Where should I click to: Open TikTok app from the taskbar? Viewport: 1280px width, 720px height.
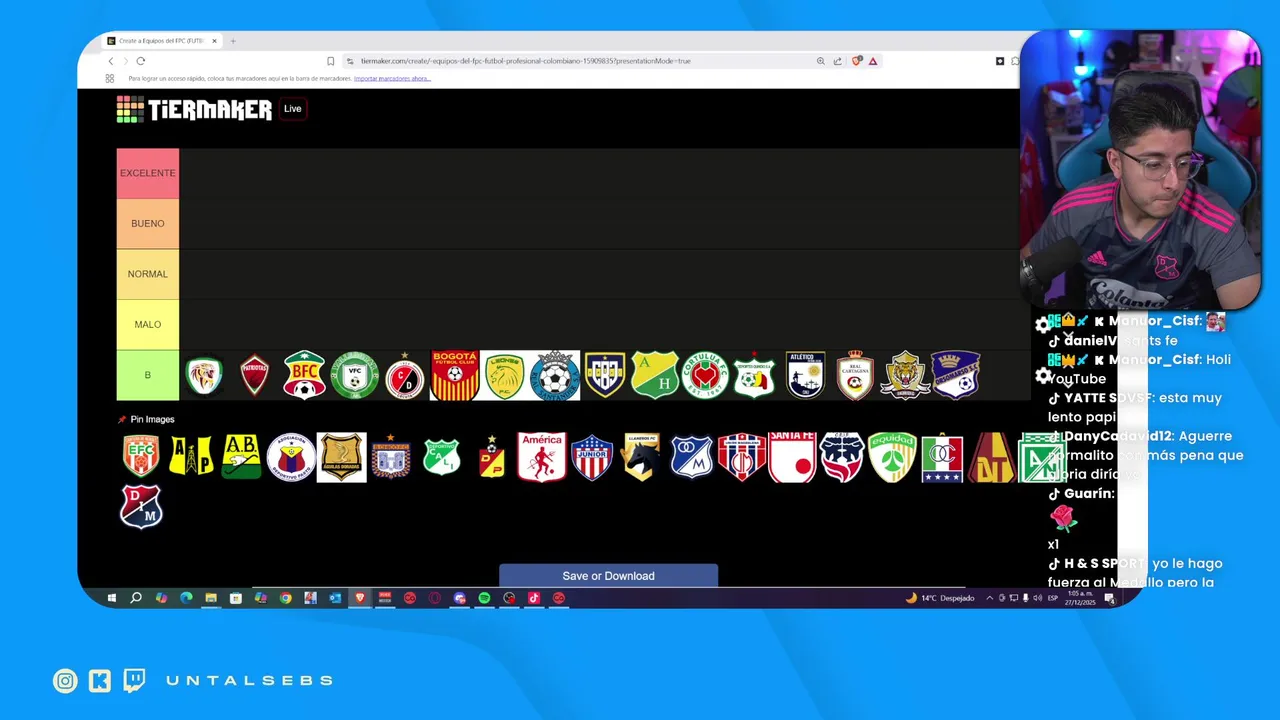point(534,598)
